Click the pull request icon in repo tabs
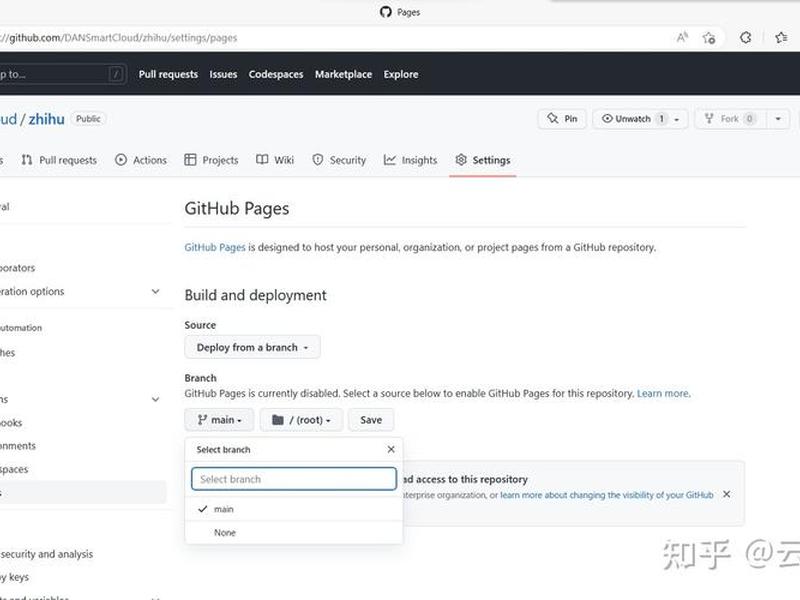 pyautogui.click(x=27, y=160)
